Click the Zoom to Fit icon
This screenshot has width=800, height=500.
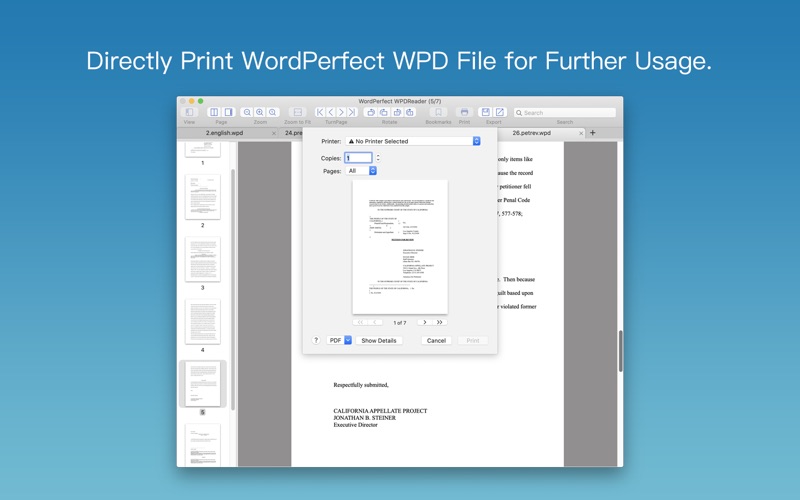297,112
